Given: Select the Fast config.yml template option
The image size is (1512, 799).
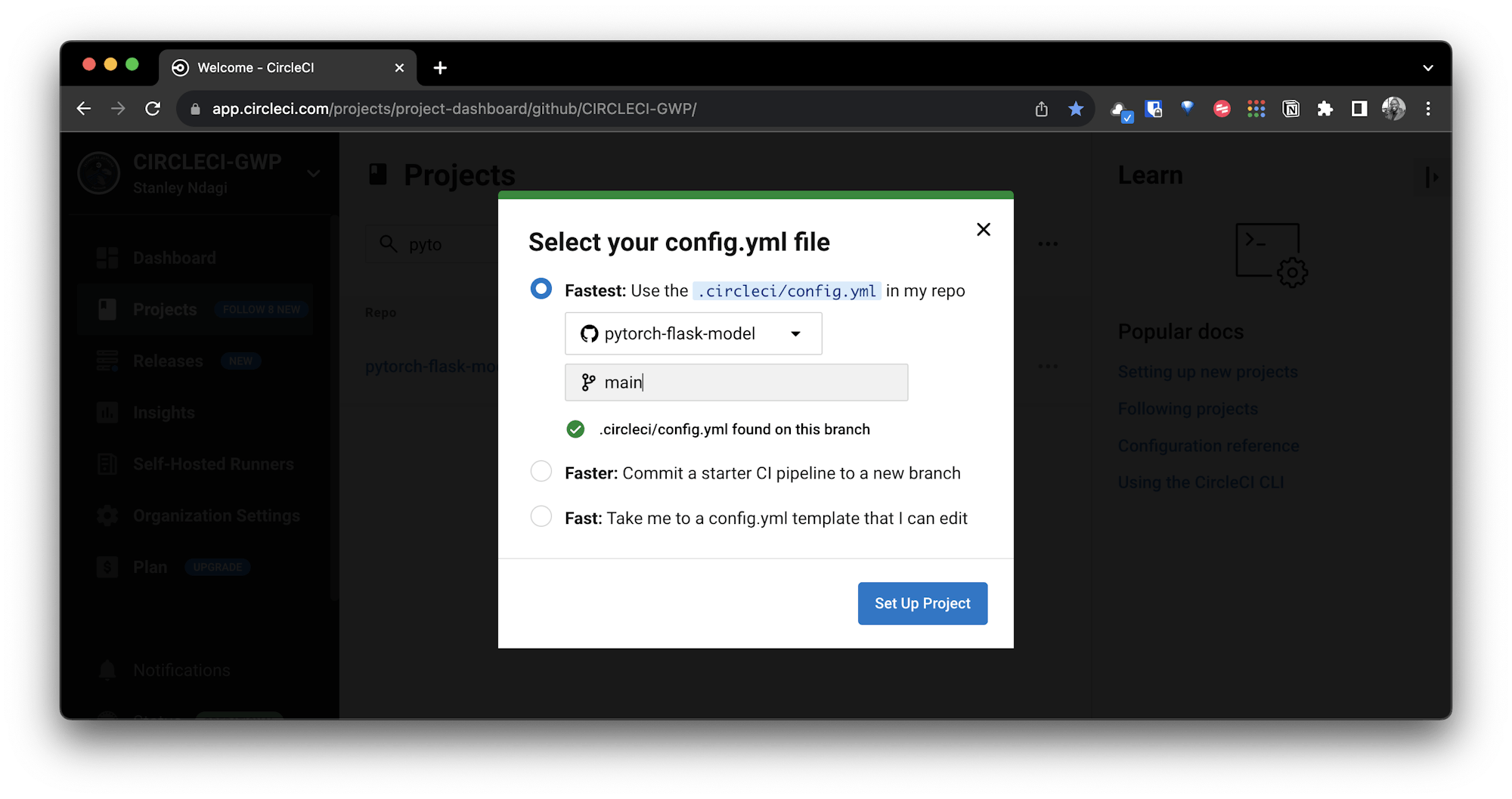Looking at the screenshot, I should (541, 516).
